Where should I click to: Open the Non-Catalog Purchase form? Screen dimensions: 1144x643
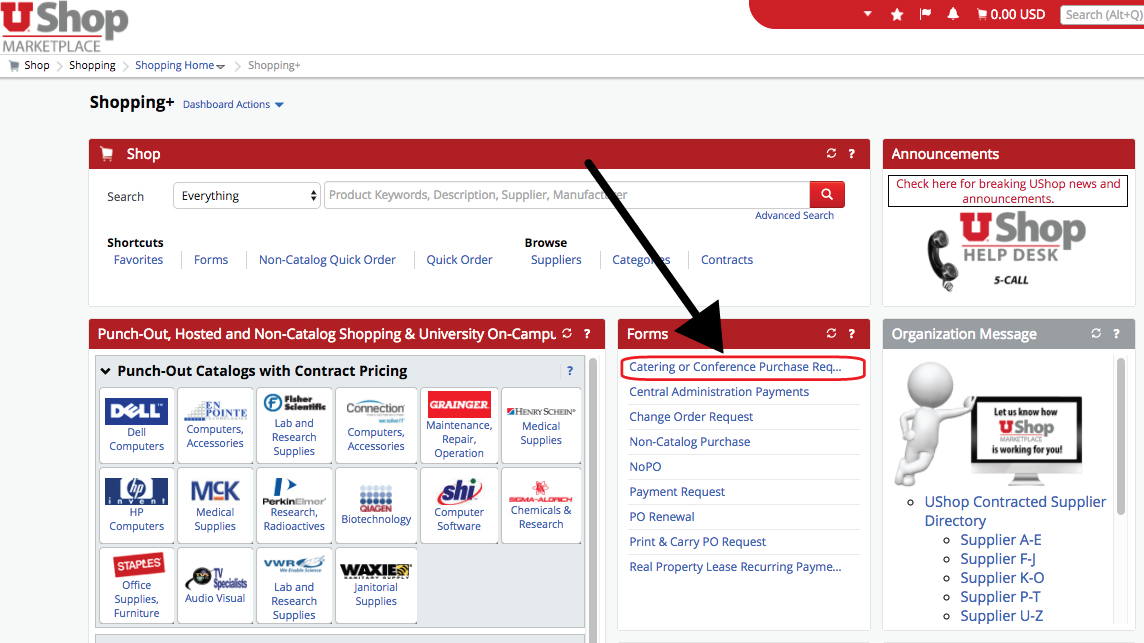(x=689, y=442)
